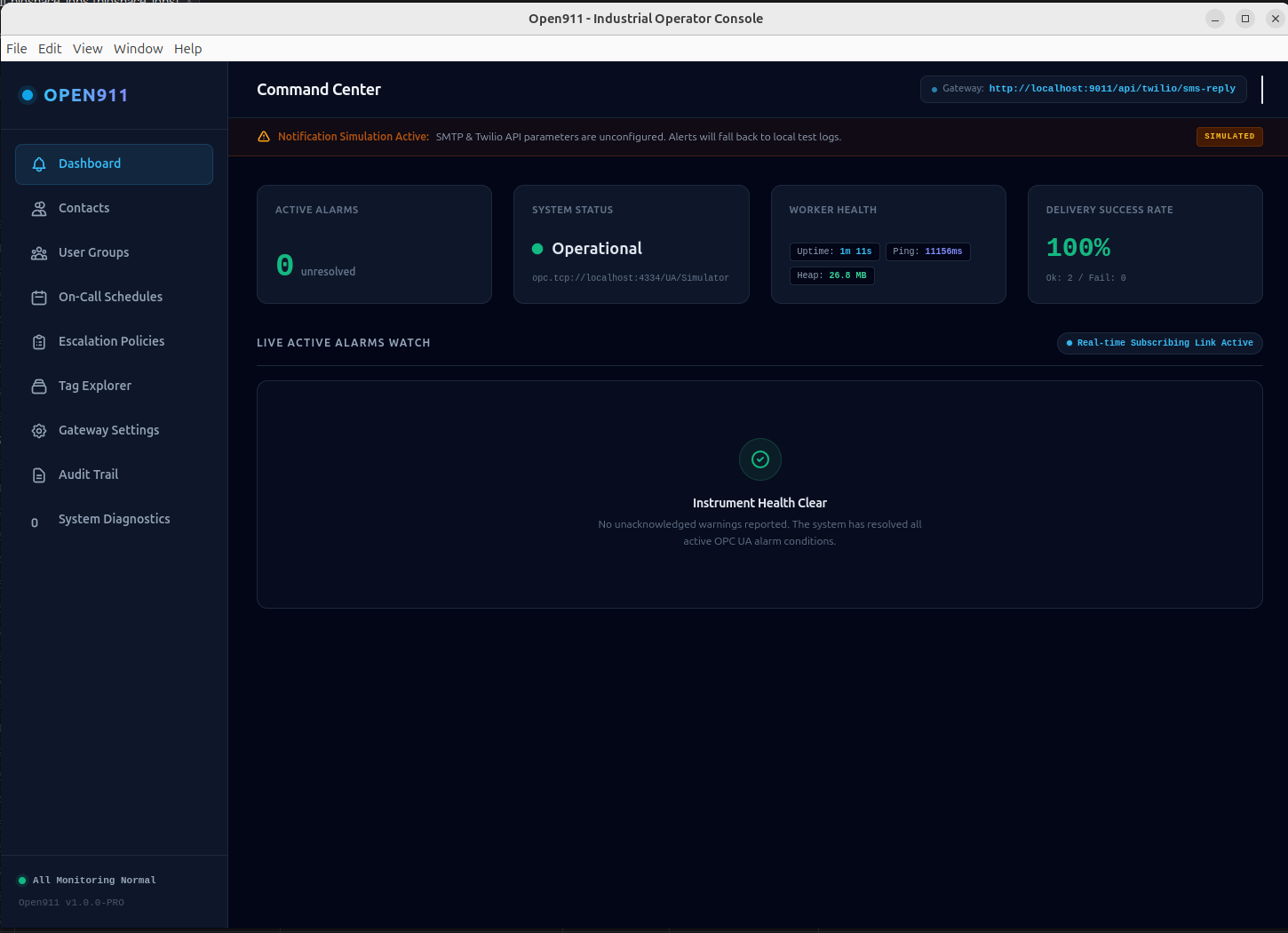Open the Help menu
The width and height of the screenshot is (1288, 933).
187,49
